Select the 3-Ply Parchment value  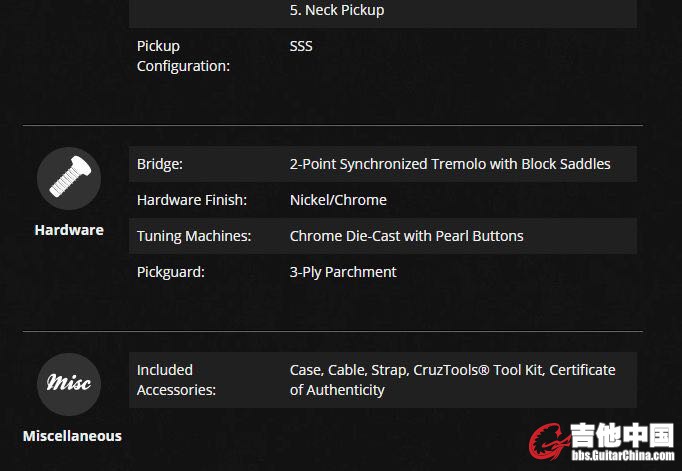tap(343, 272)
